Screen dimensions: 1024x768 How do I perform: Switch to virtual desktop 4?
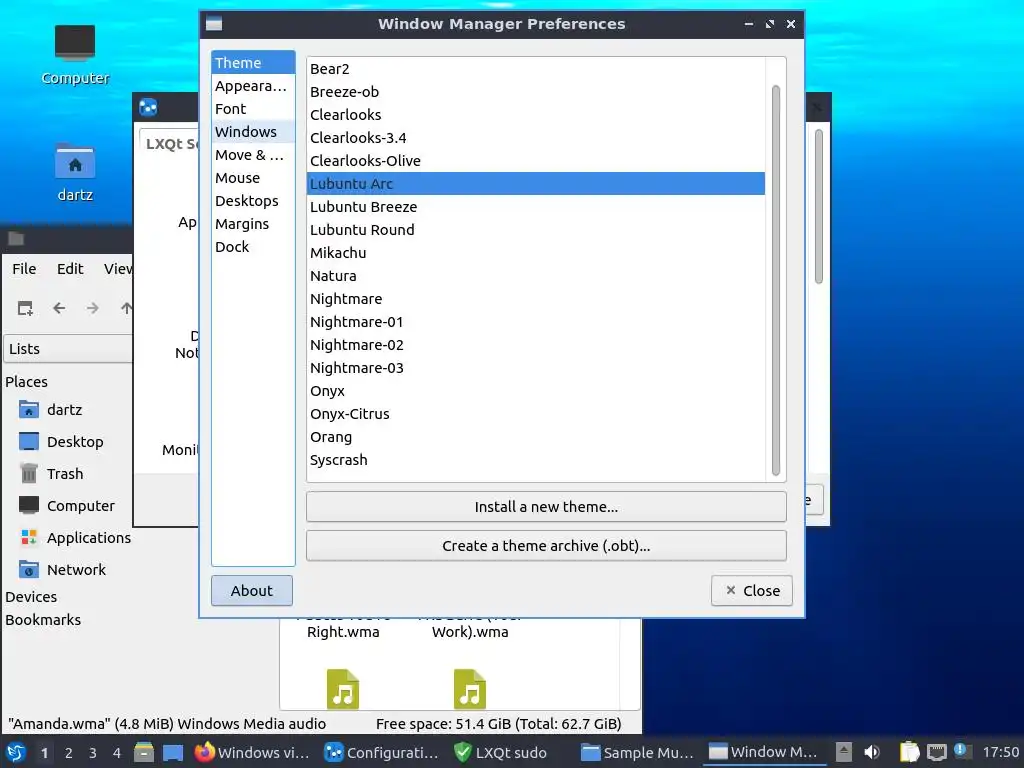click(x=117, y=753)
